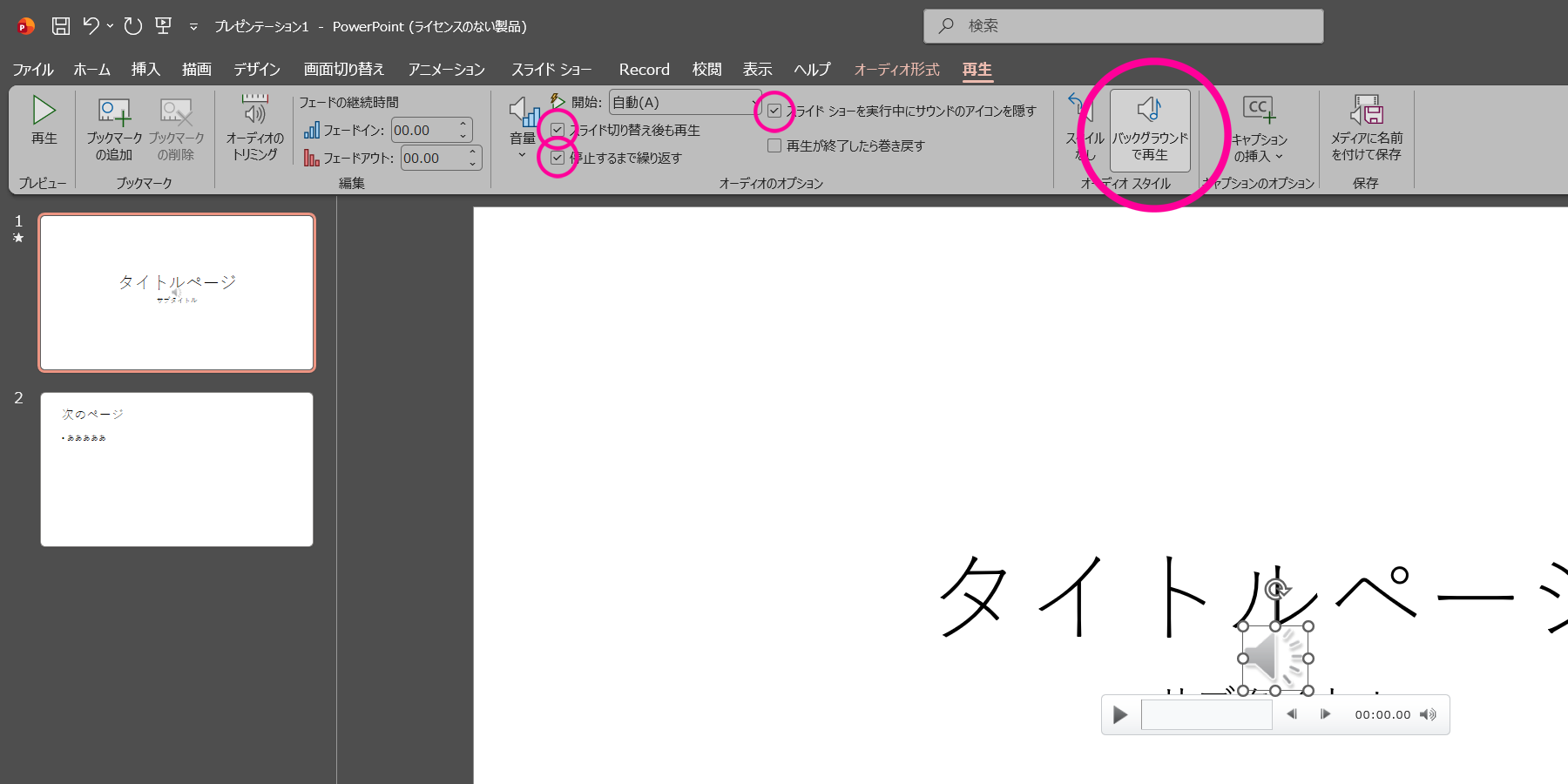Select slide 2 thumbnail 次のページ
This screenshot has width=1568, height=784.
tap(177, 470)
